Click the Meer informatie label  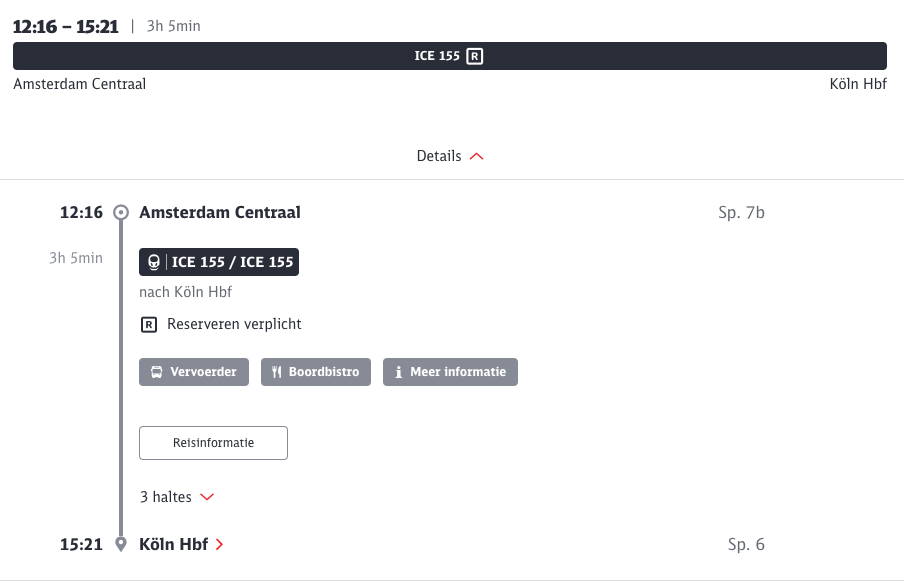tap(458, 372)
